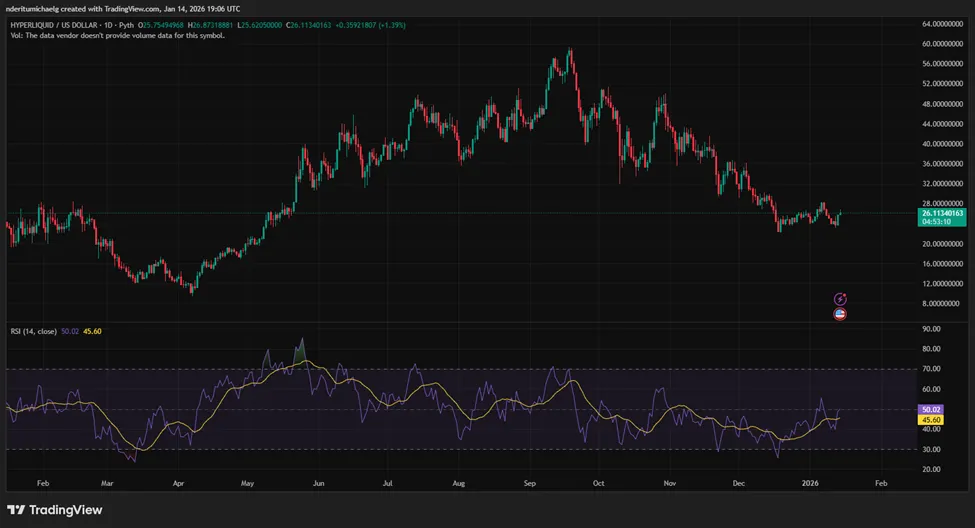This screenshot has height=528, width=975.
Task: Click the 70.00 level on the RSI scale
Action: pyautogui.click(x=934, y=369)
